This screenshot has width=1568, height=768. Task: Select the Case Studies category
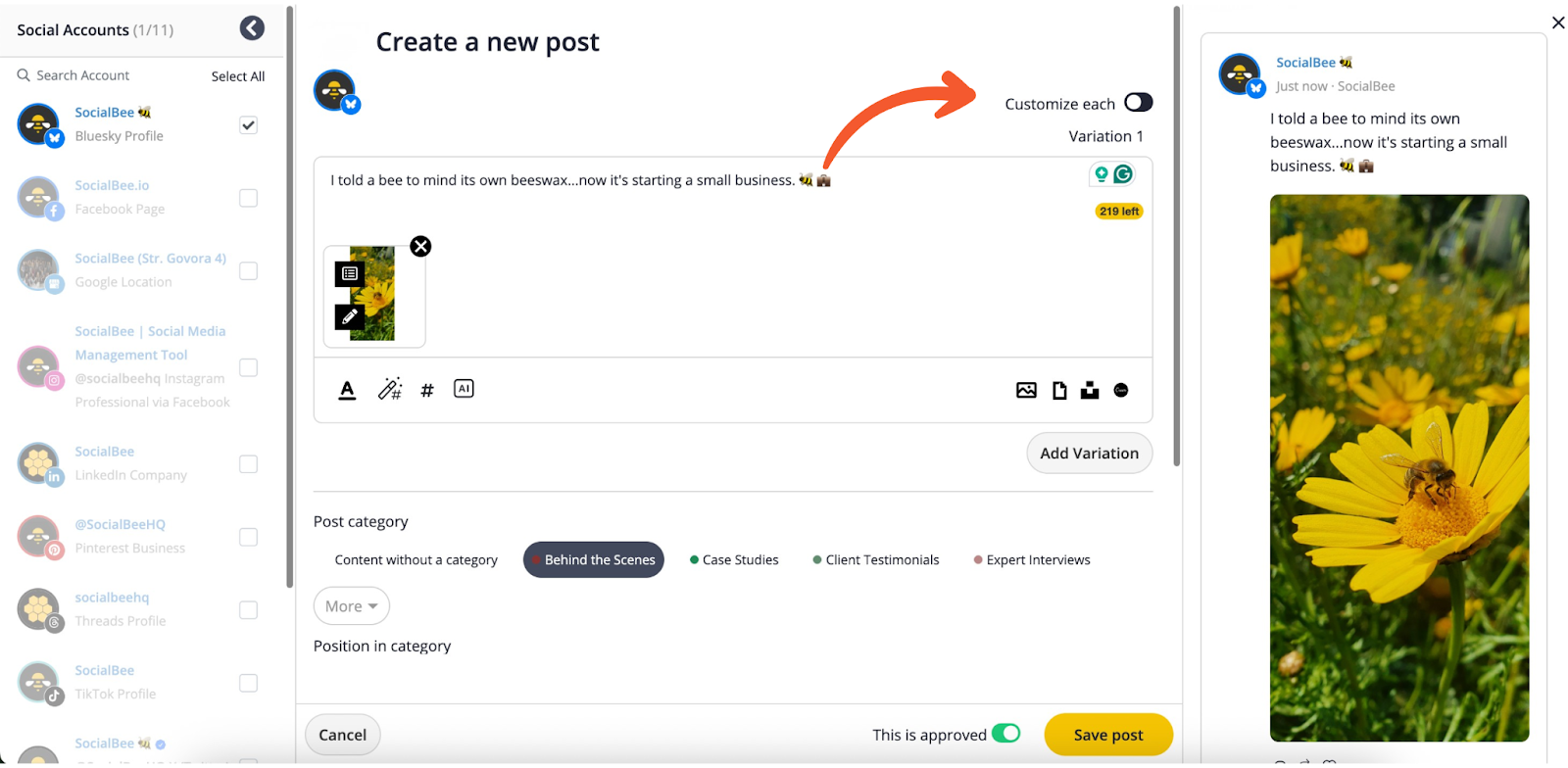[734, 560]
